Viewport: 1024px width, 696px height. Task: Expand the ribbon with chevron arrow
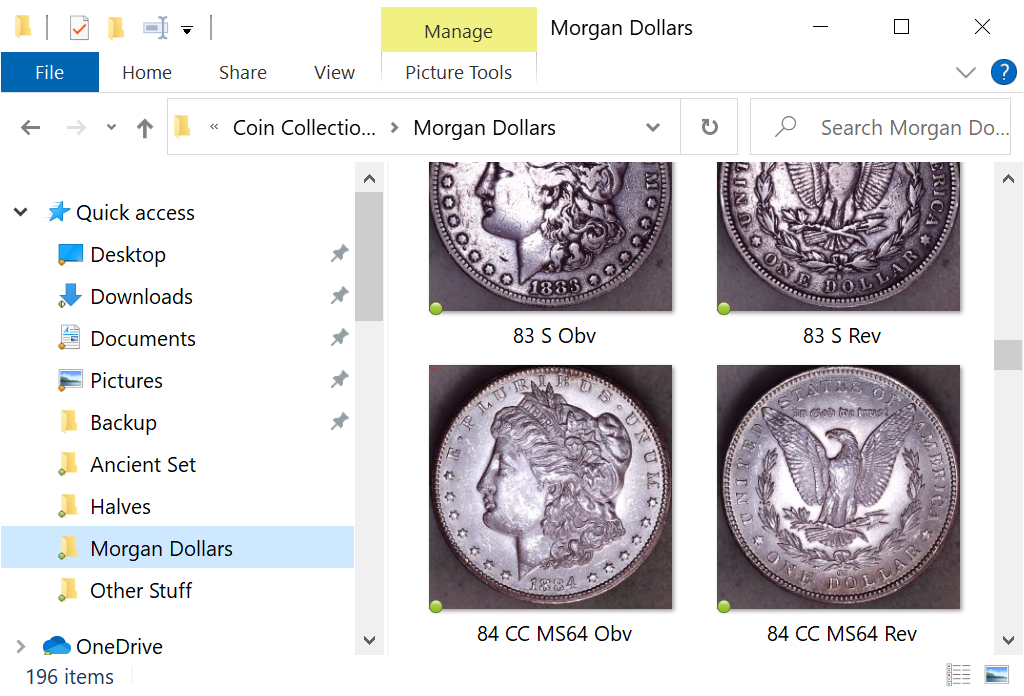click(965, 72)
